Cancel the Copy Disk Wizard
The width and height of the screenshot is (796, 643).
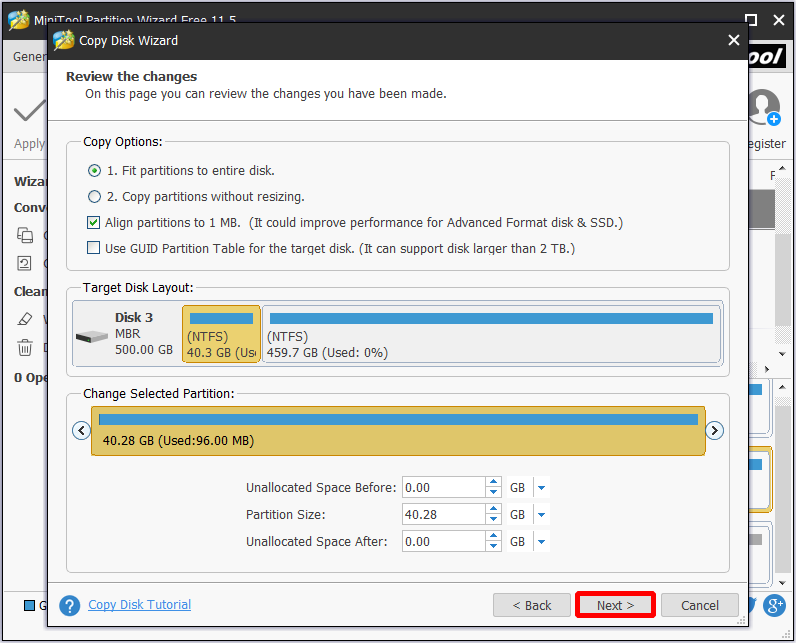click(700, 605)
